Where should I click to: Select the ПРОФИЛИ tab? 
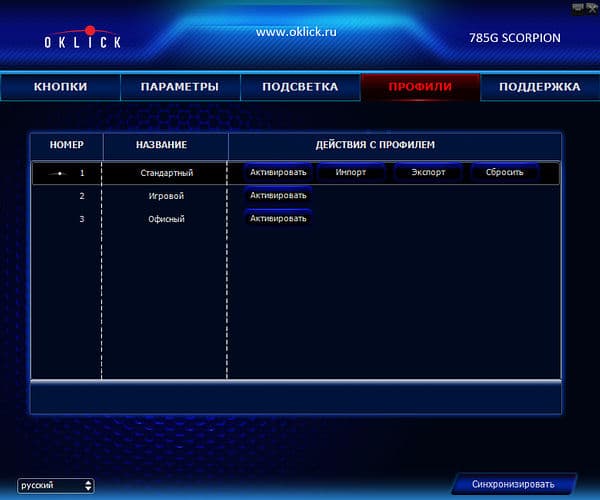[420, 87]
